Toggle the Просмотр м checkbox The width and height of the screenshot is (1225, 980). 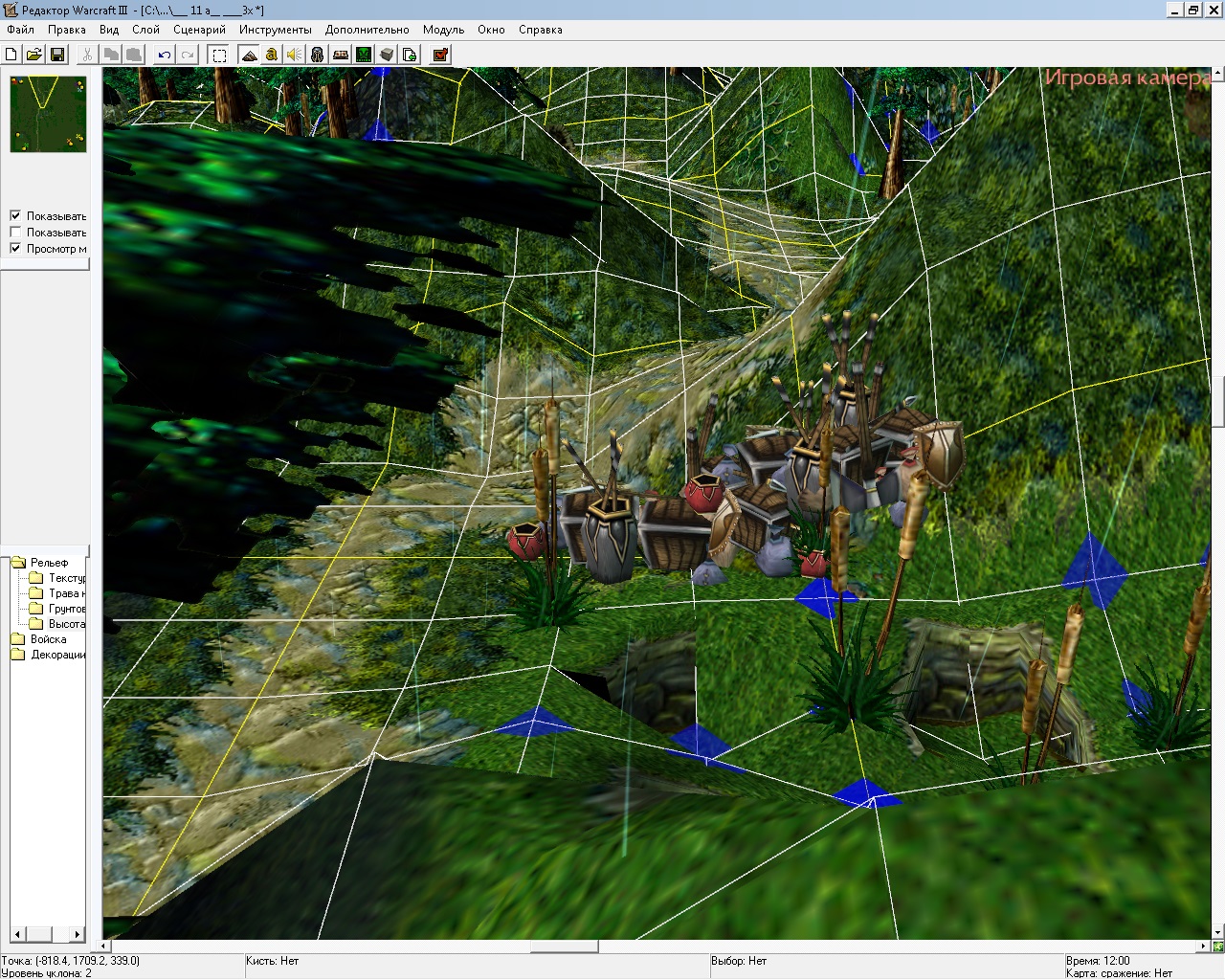coord(15,249)
